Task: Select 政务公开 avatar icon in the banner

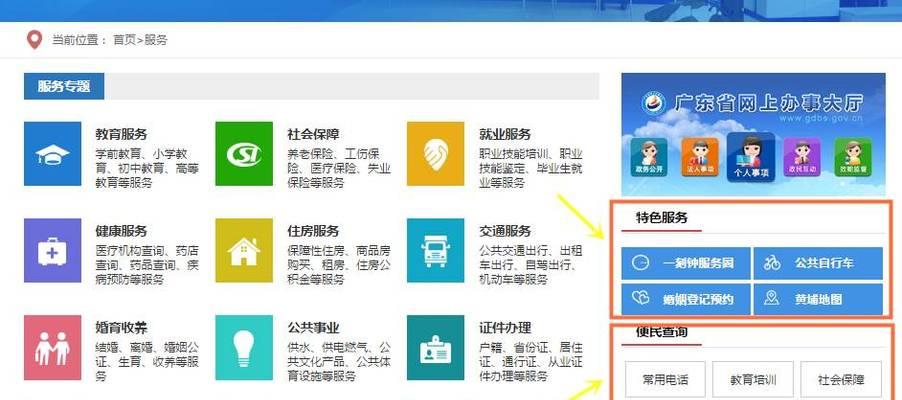Action: click(649, 158)
